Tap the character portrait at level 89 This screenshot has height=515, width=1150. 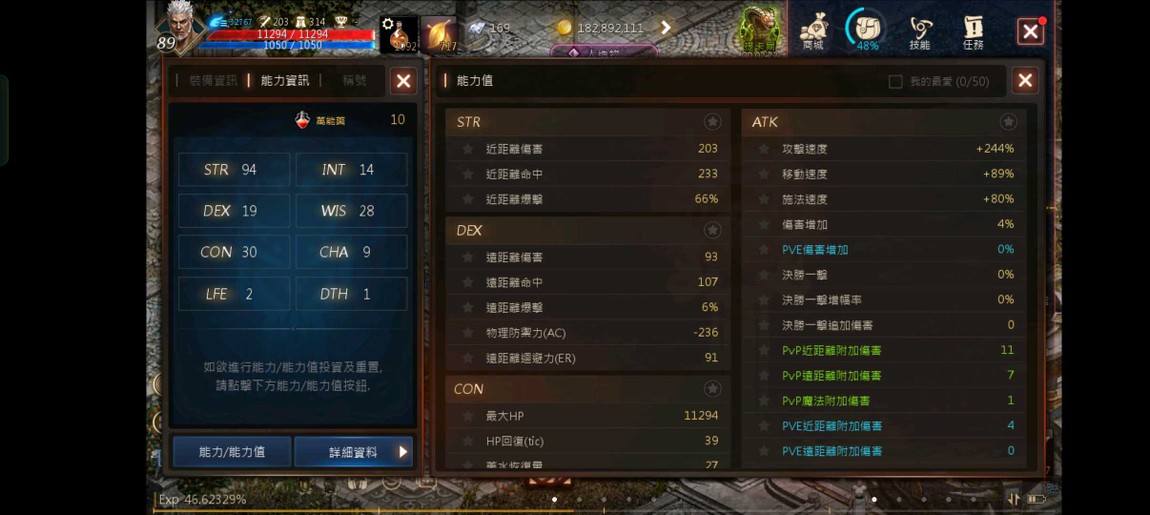pyautogui.click(x=178, y=26)
